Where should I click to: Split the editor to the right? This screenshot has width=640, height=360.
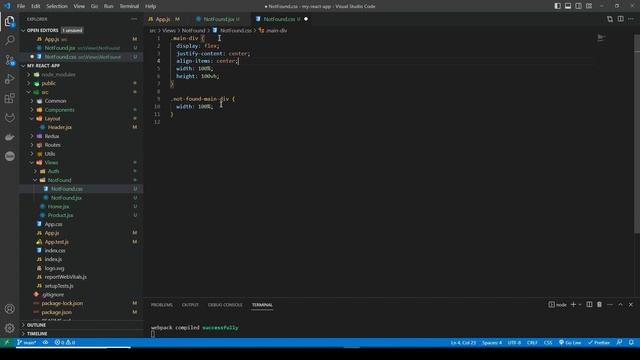click(x=620, y=19)
